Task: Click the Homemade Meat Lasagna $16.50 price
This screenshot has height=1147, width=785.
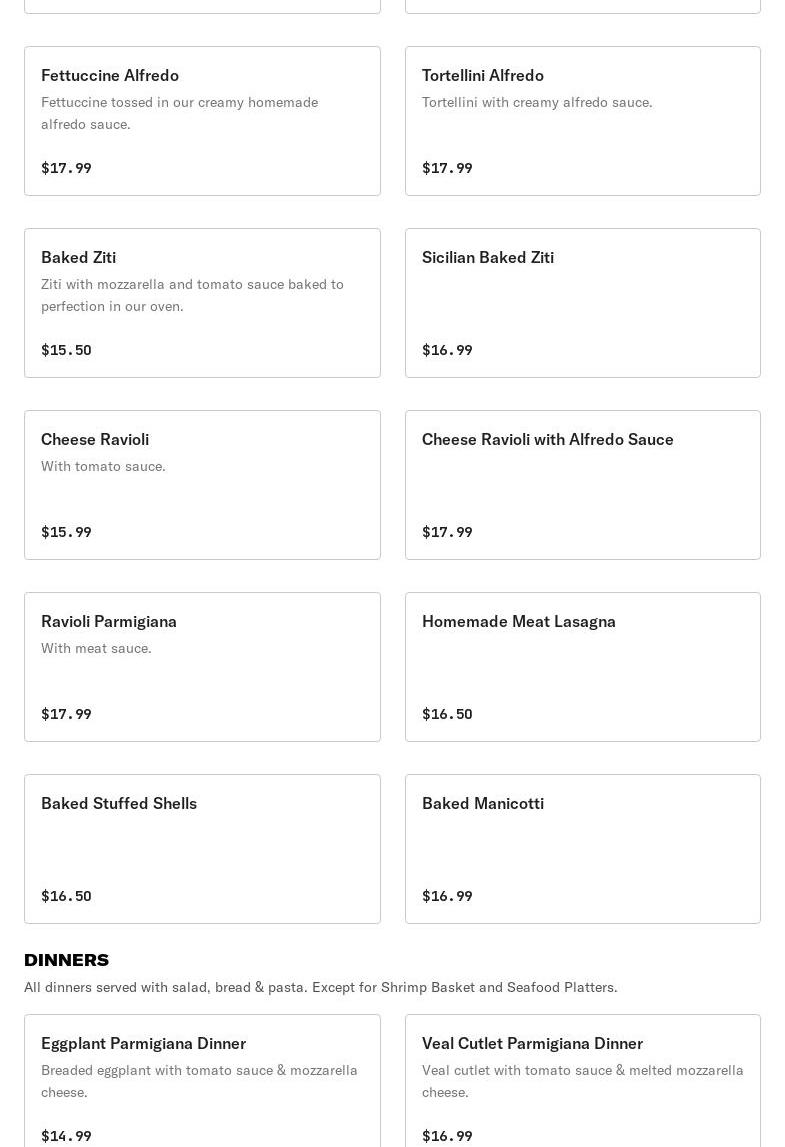Action: pyautogui.click(x=447, y=714)
